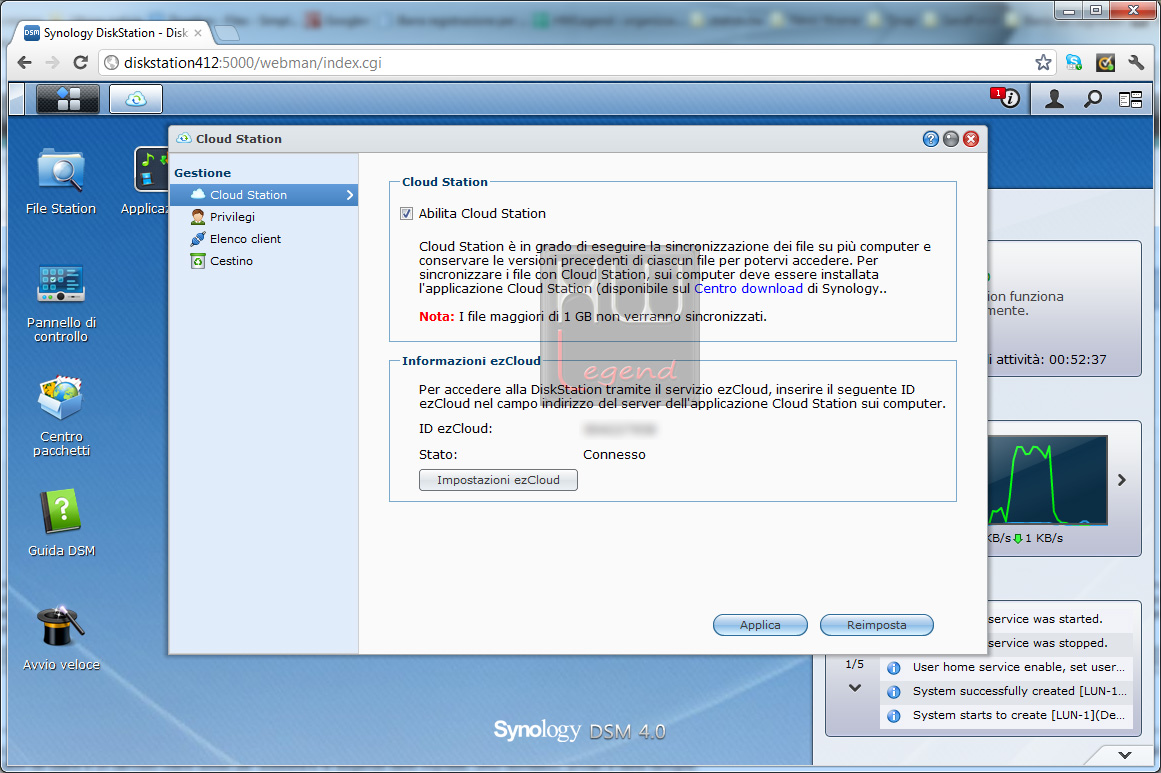The height and width of the screenshot is (773, 1161).
Task: Minimize the Cloud Station window
Action: [x=951, y=138]
